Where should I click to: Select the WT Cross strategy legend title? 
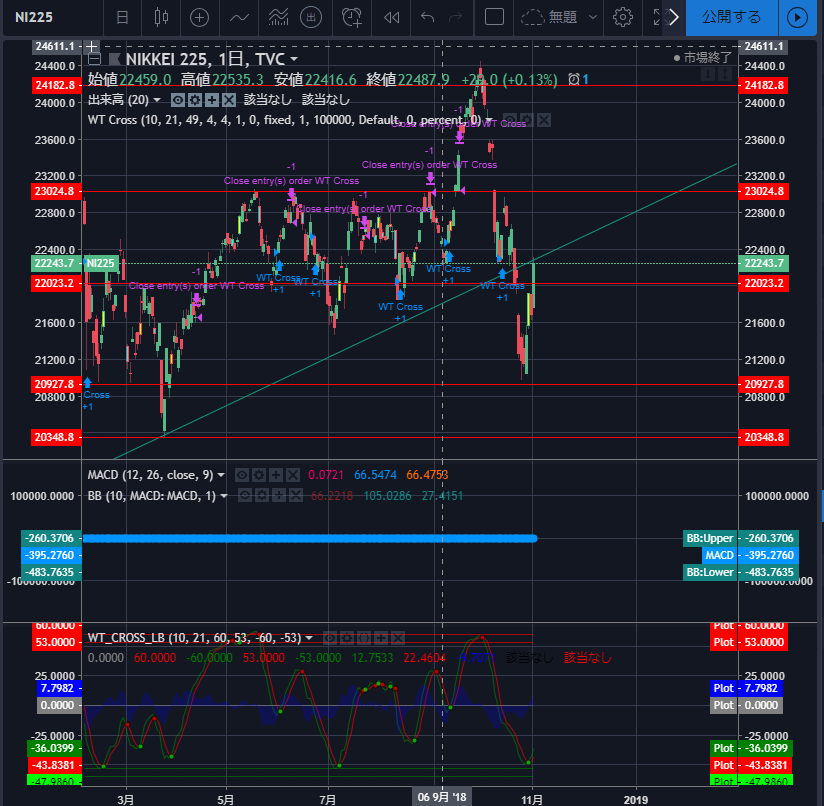284,120
